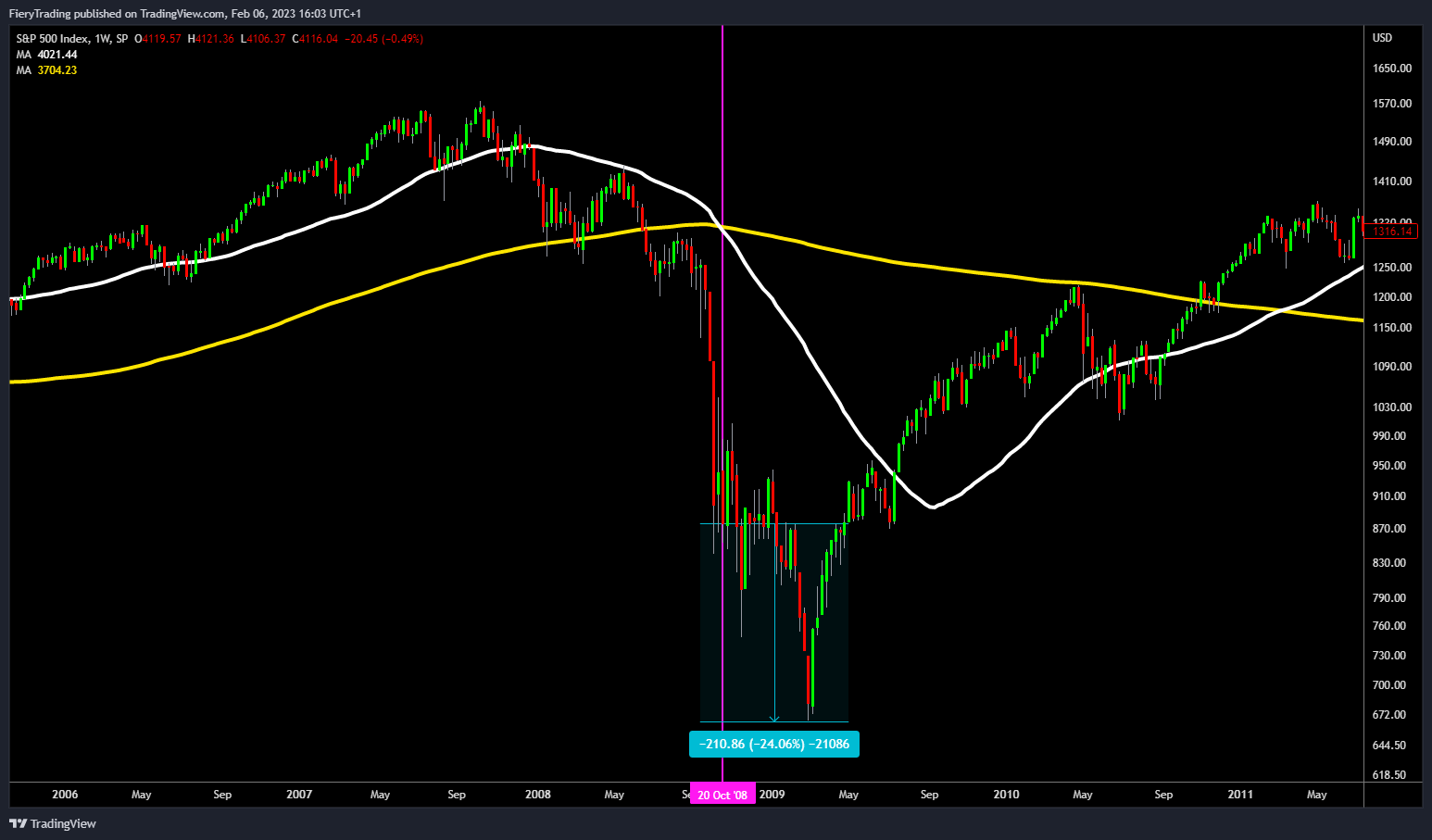The image size is (1432, 840).
Task: Click the 618.50 price axis label
Action: point(1389,775)
